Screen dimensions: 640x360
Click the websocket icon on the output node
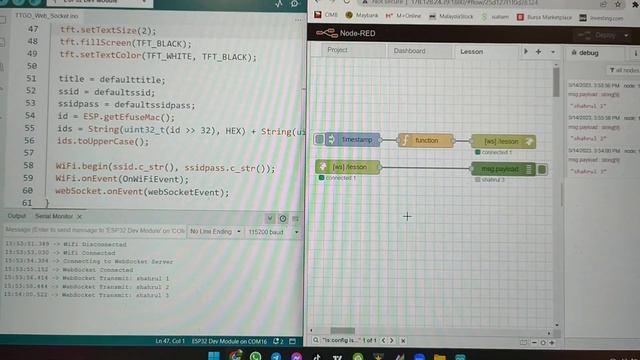[x=529, y=142]
